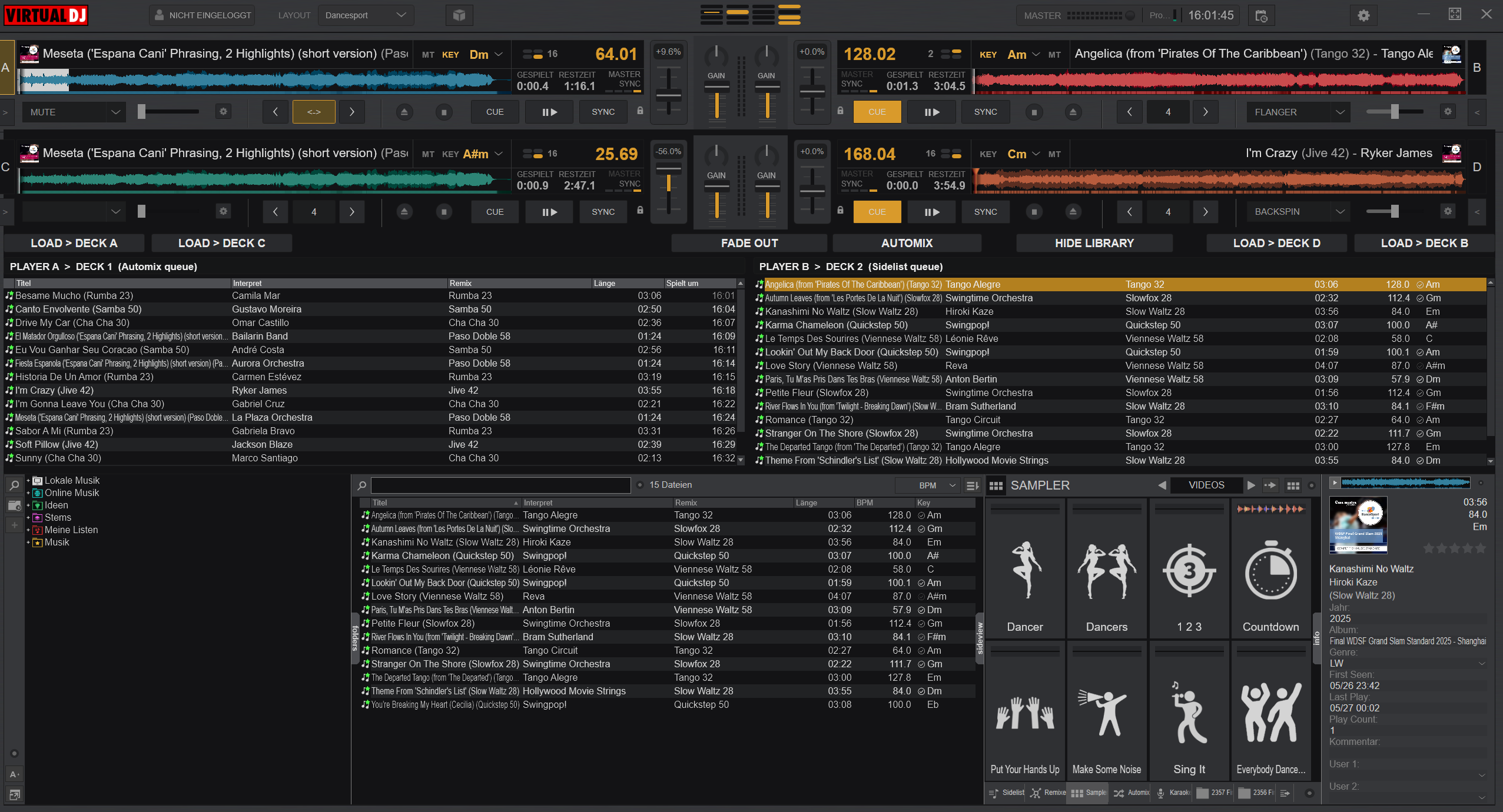This screenshot has width=1503, height=812.
Task: Switch to the Sidelist tab
Action: click(1007, 793)
